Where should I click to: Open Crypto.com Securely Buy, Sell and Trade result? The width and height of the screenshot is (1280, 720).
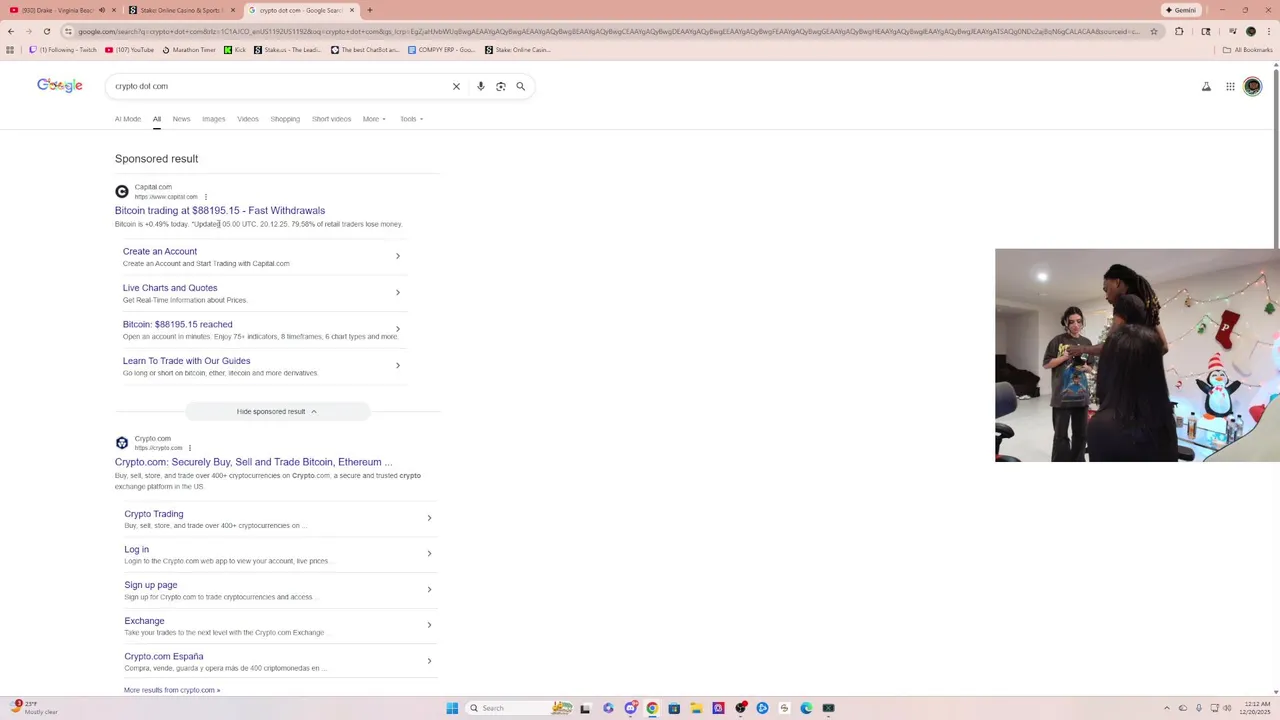(254, 462)
